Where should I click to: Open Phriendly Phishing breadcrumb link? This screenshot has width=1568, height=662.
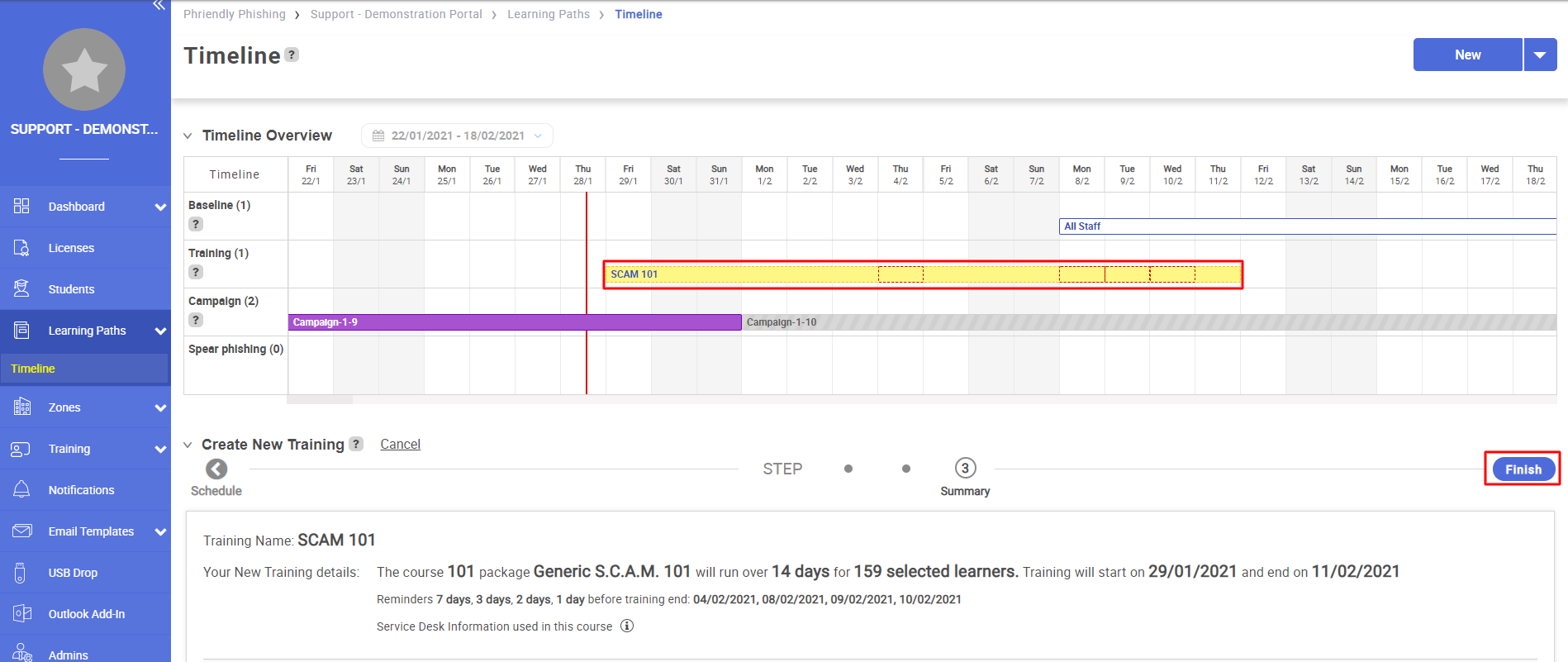click(235, 14)
